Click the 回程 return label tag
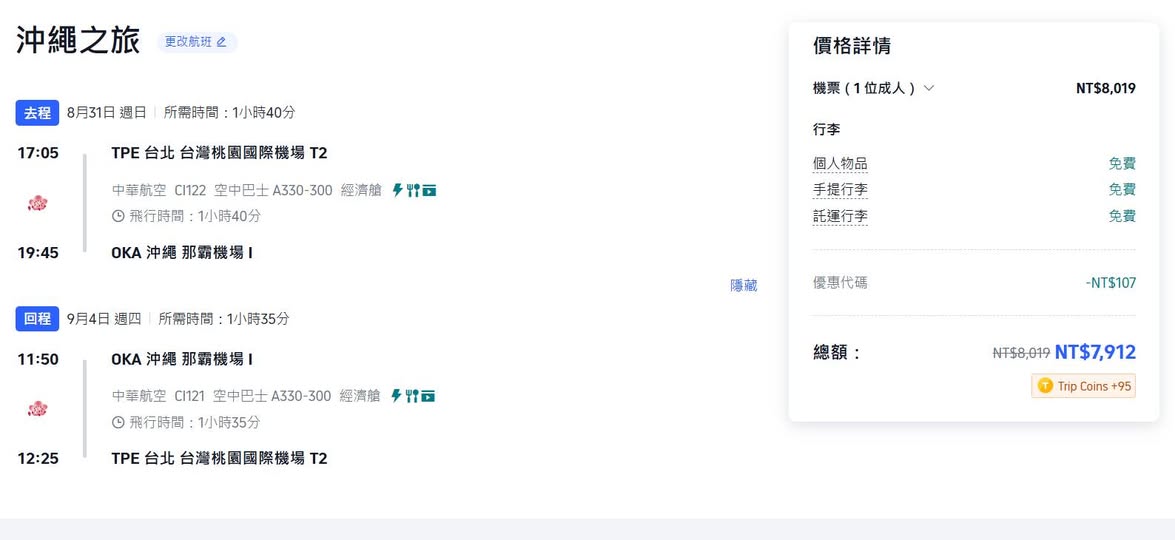 click(x=37, y=319)
